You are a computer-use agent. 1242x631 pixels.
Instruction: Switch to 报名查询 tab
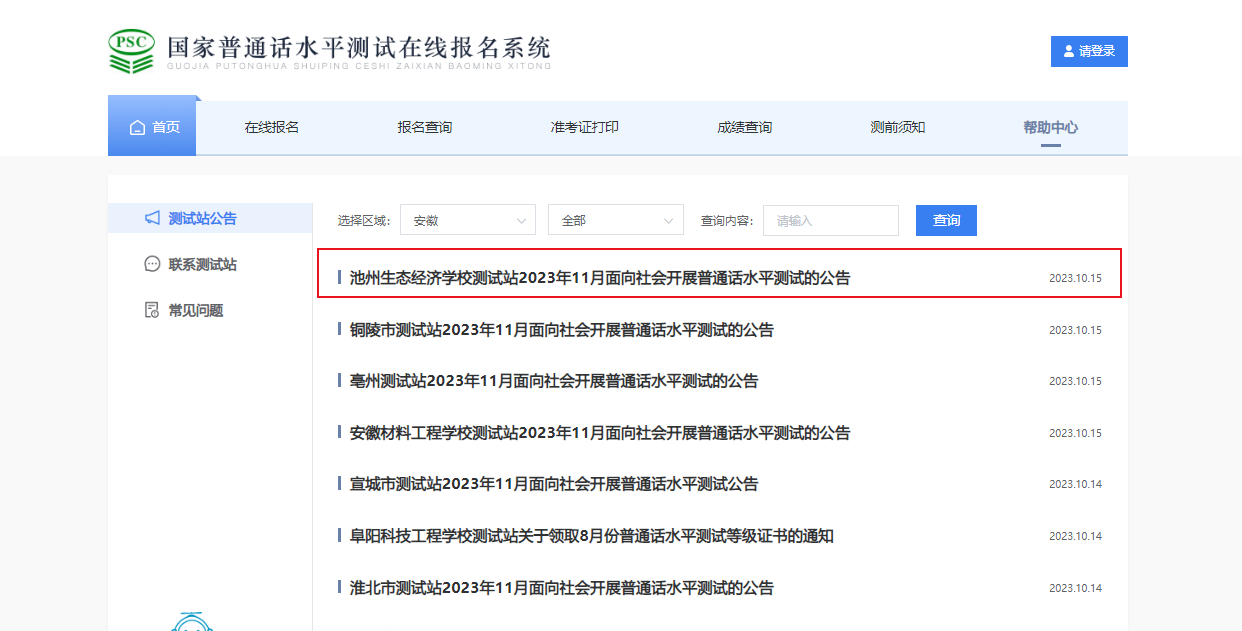coord(424,127)
